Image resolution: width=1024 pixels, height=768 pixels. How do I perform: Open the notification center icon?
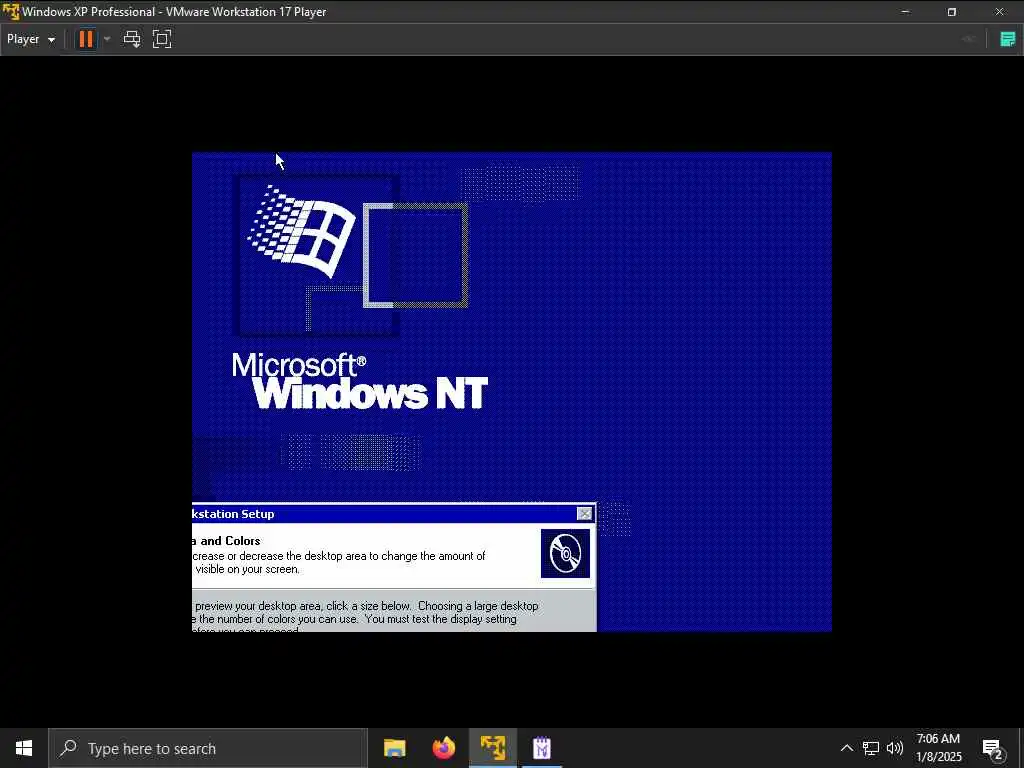tap(993, 748)
